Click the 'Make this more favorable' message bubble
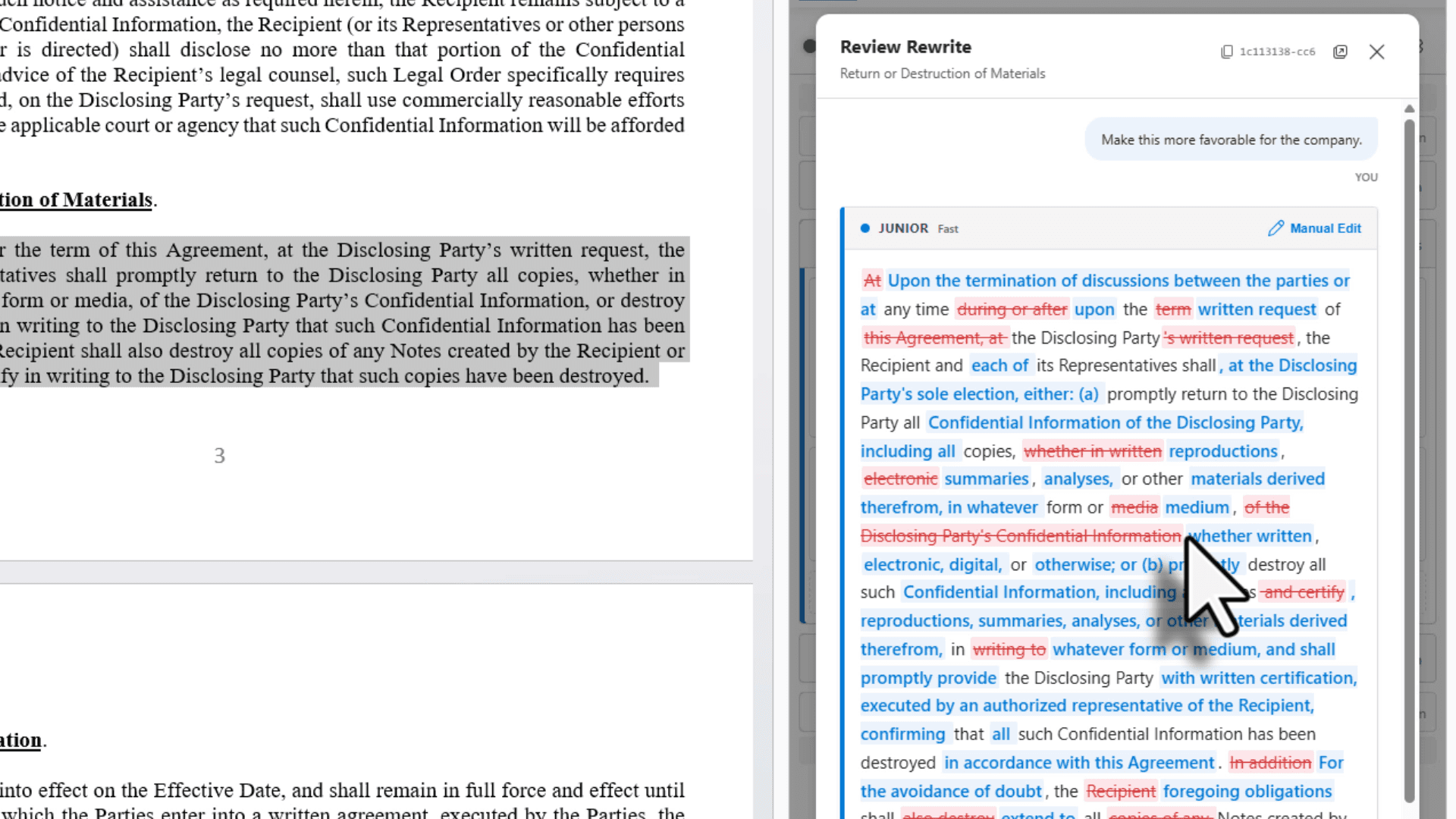Image resolution: width=1456 pixels, height=819 pixels. [x=1231, y=140]
